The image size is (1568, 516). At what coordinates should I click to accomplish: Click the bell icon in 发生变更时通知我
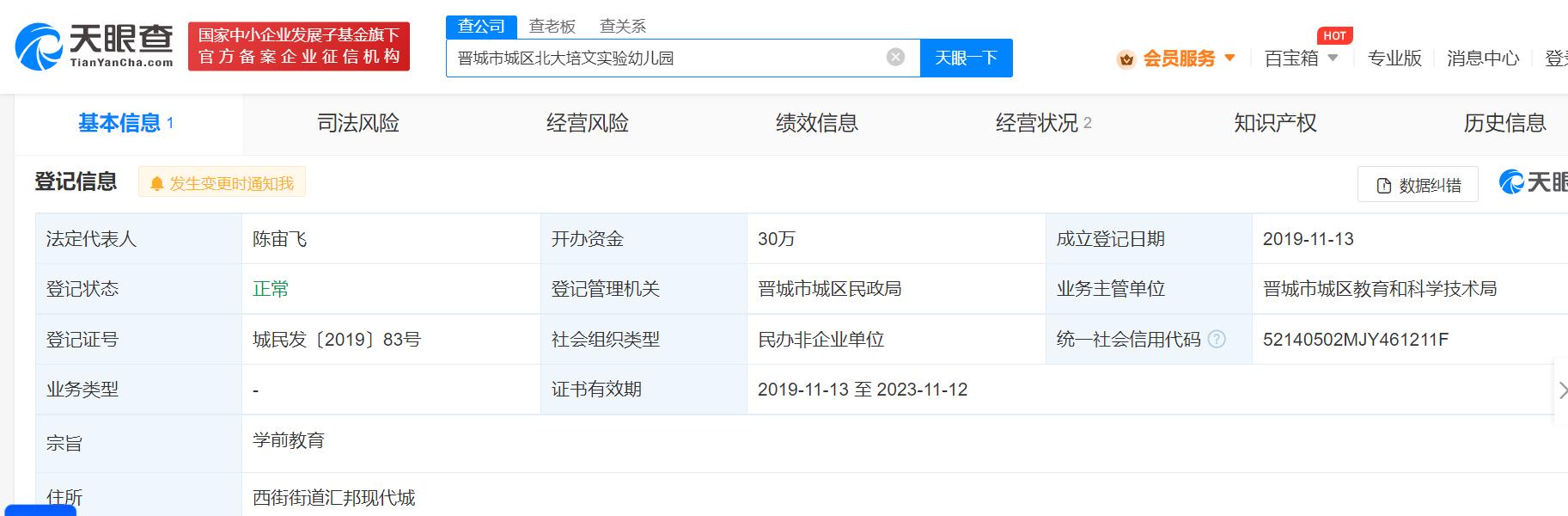click(156, 183)
